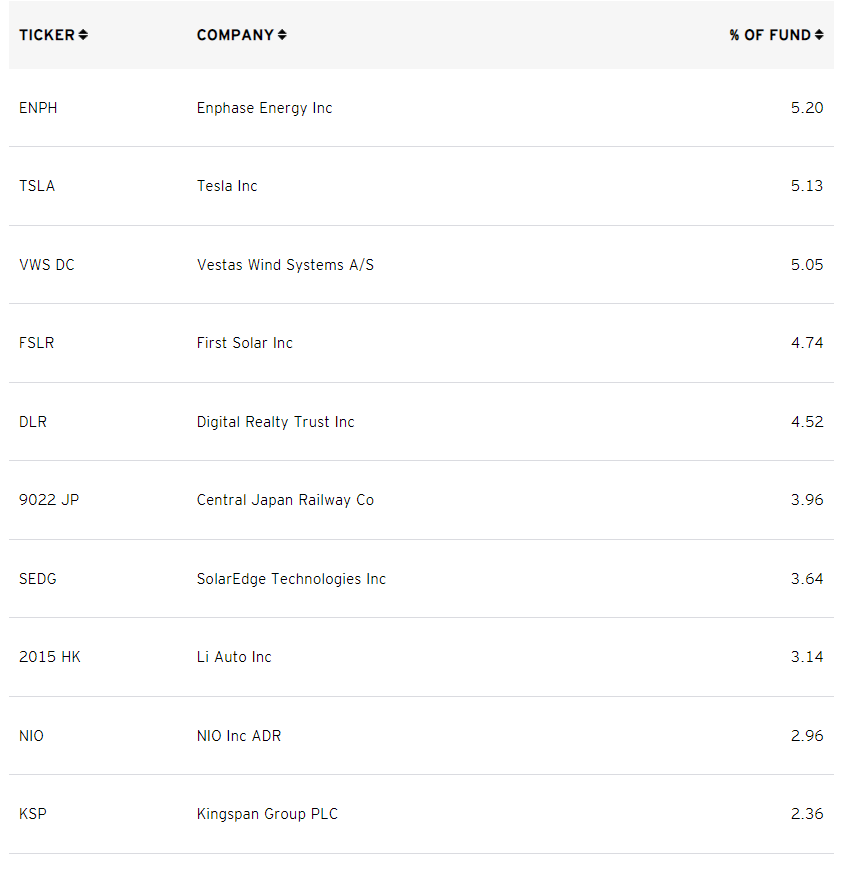Click the ENPH ticker symbol
843x870 pixels.
[38, 108]
